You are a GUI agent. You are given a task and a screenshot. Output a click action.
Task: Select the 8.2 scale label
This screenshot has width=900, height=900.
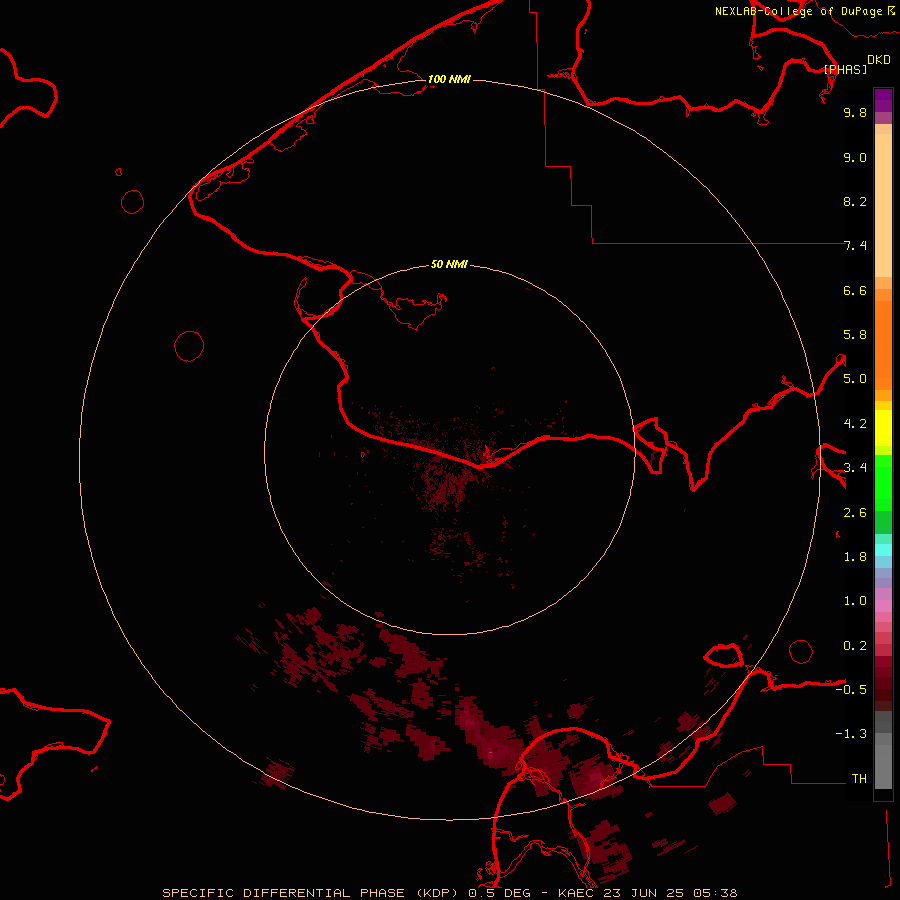point(855,201)
